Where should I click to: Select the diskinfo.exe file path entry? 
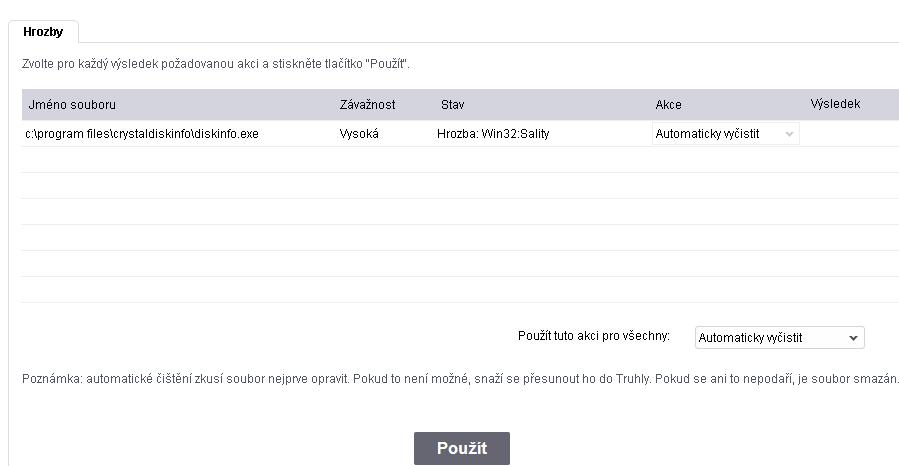tap(142, 134)
